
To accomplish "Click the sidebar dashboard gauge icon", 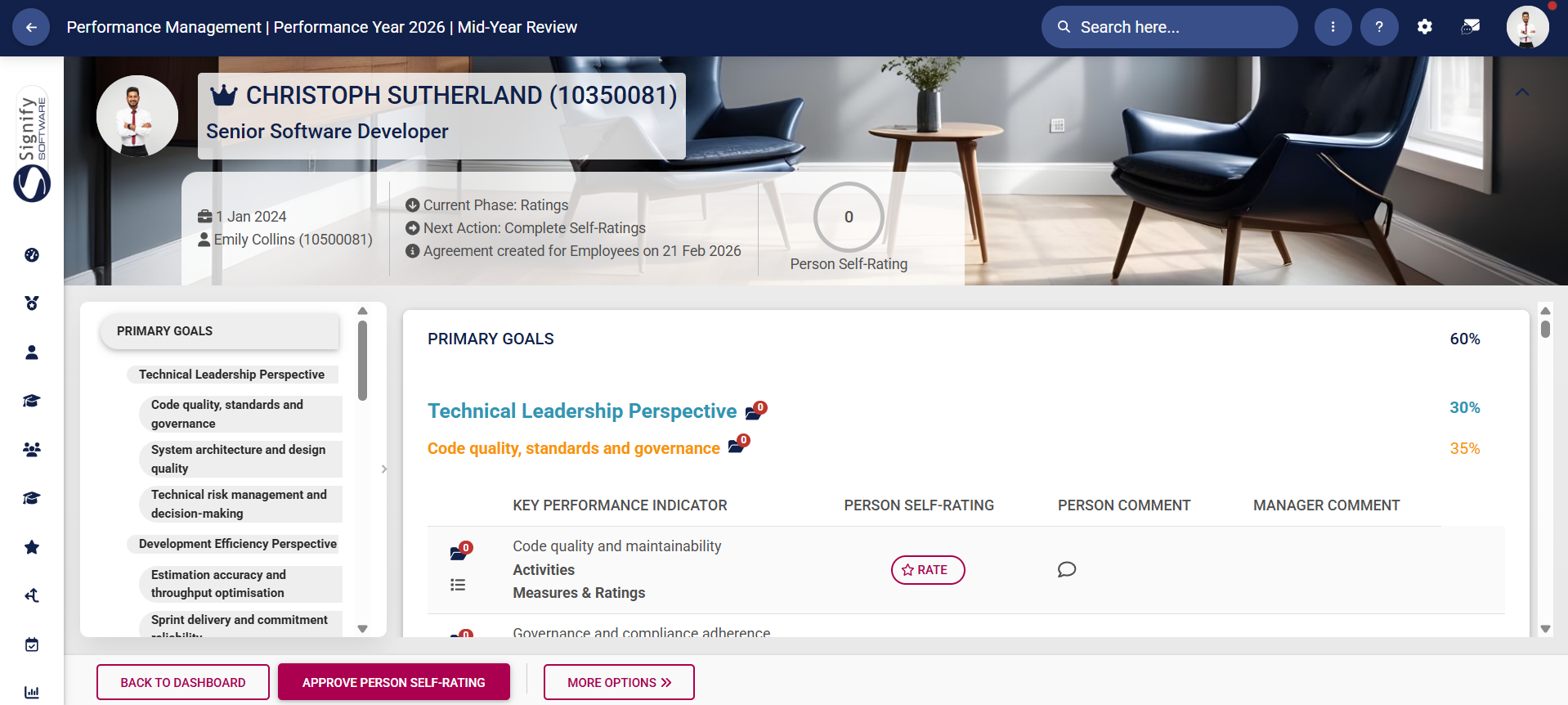I will click(x=32, y=255).
